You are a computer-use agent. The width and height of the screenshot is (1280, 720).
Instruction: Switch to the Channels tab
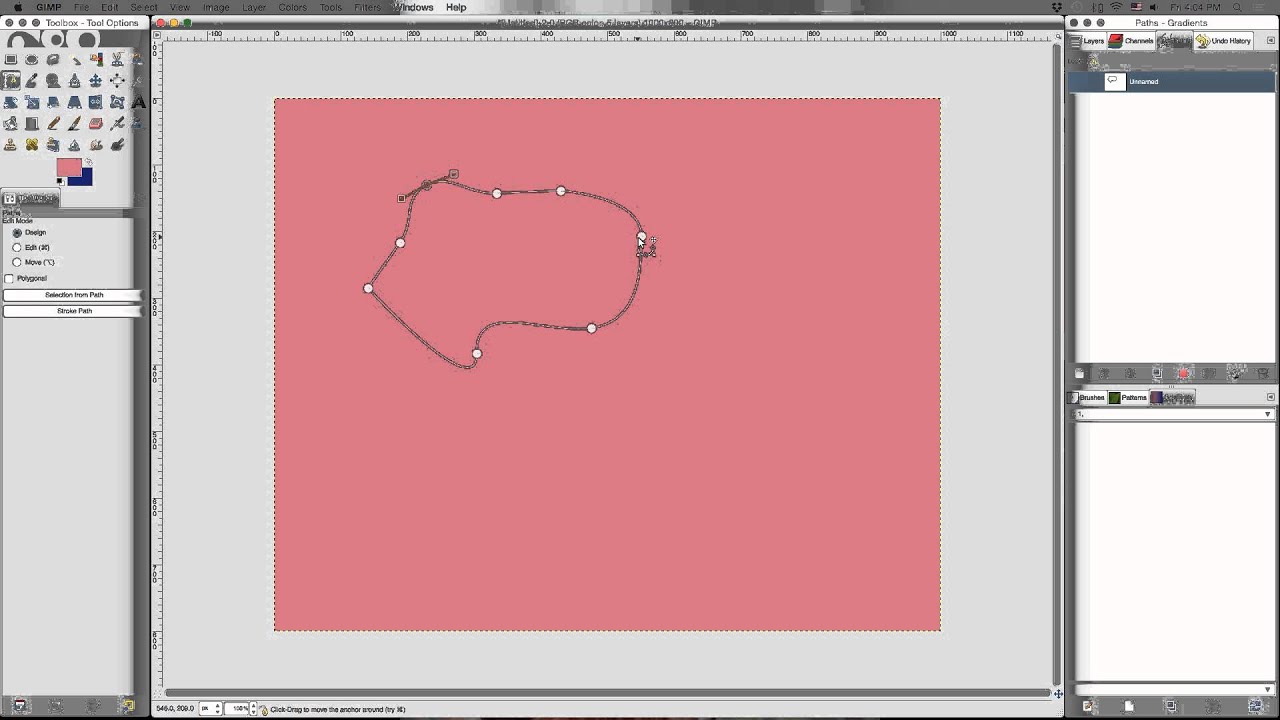click(x=1131, y=41)
